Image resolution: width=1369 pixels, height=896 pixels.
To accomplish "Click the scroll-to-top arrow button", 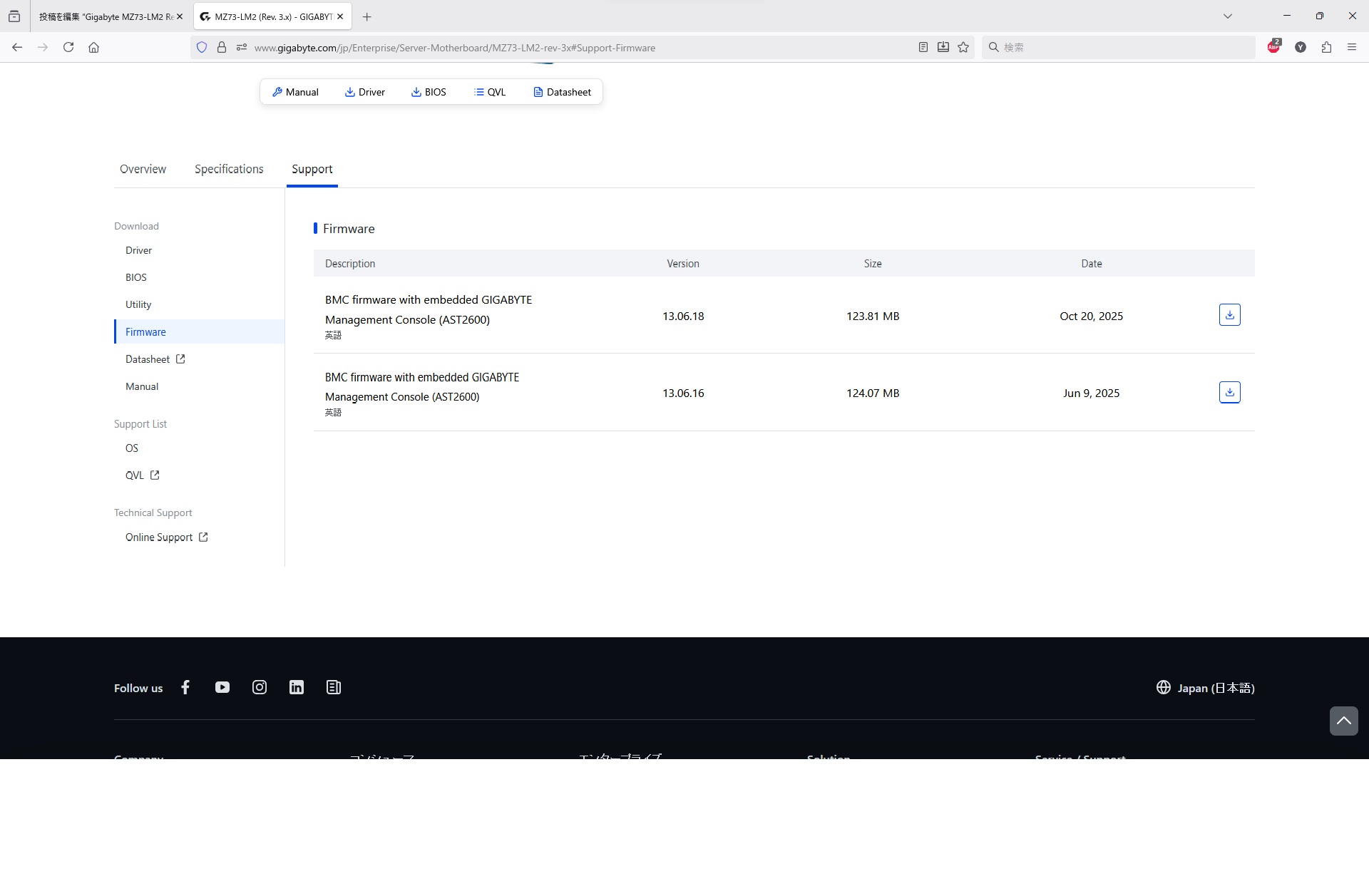I will 1343,721.
